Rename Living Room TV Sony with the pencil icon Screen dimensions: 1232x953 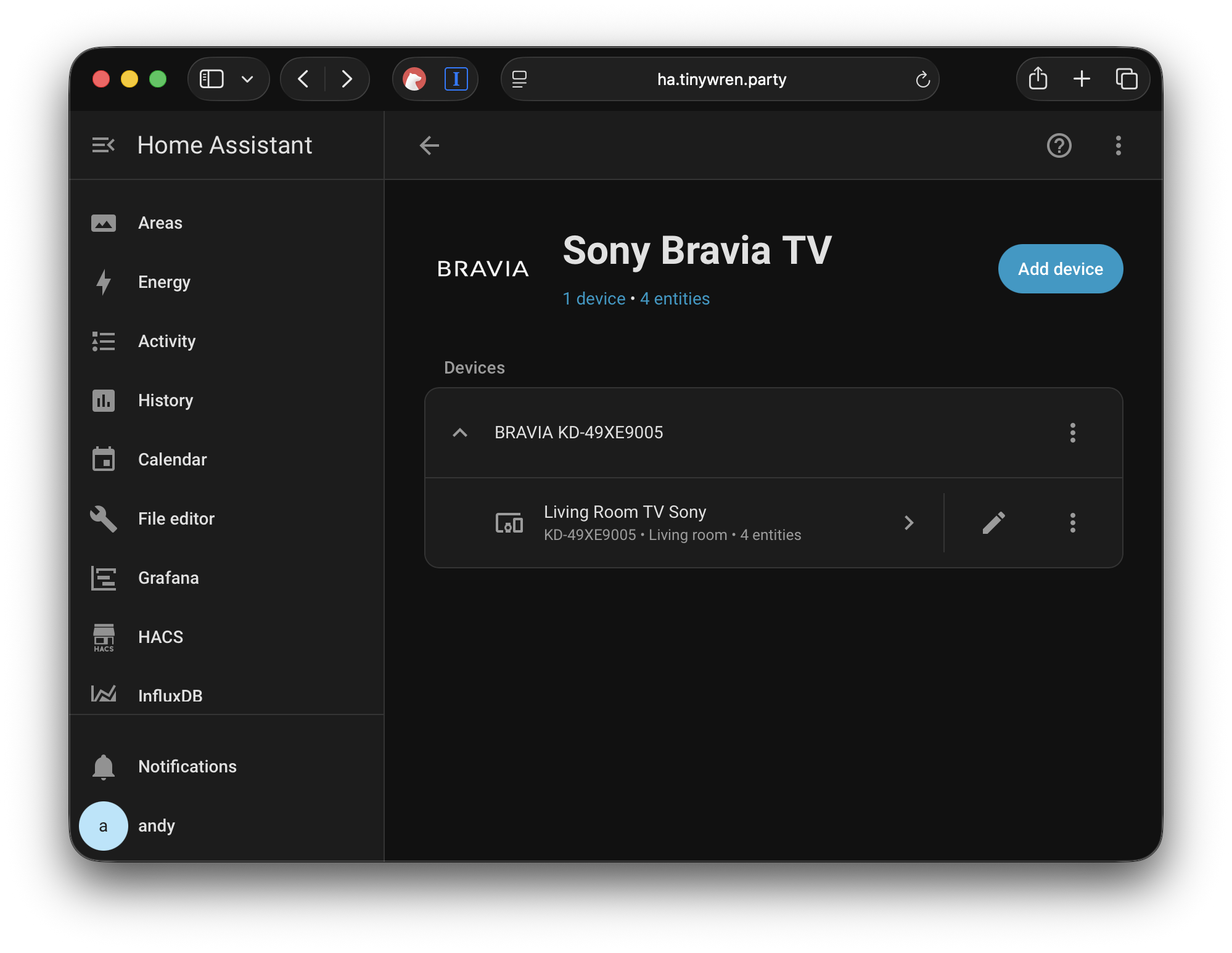click(x=994, y=523)
